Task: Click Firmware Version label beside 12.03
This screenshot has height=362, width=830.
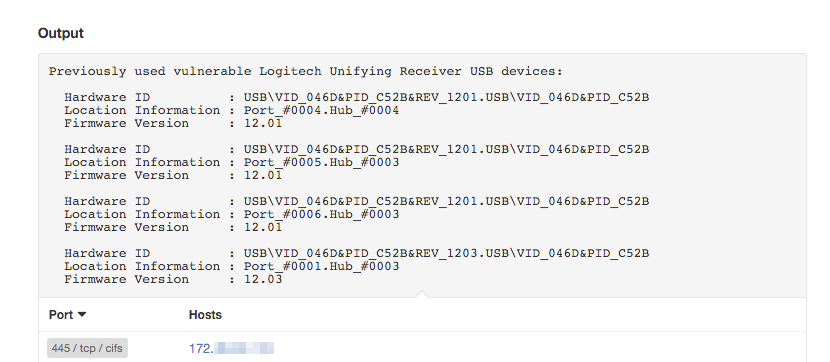Action: 127,279
